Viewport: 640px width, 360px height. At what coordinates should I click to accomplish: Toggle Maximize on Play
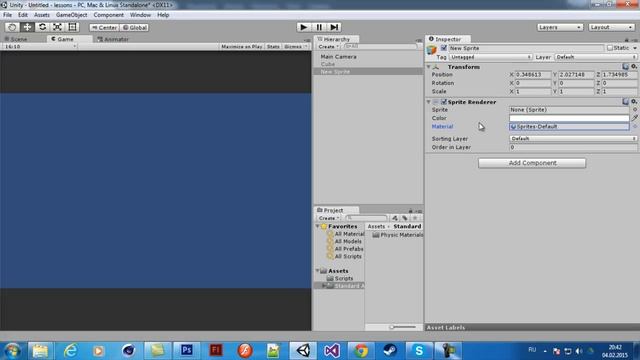click(242, 47)
